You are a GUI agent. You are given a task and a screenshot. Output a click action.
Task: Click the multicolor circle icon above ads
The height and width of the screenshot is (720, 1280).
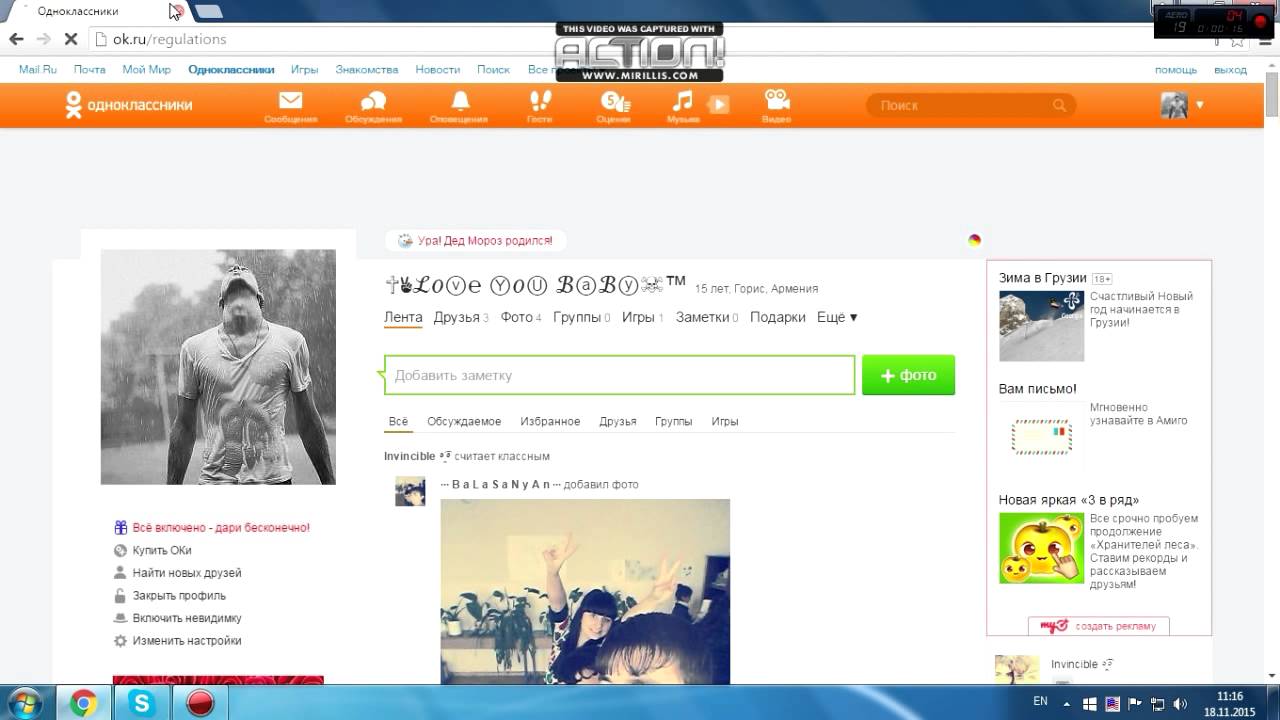coord(974,240)
